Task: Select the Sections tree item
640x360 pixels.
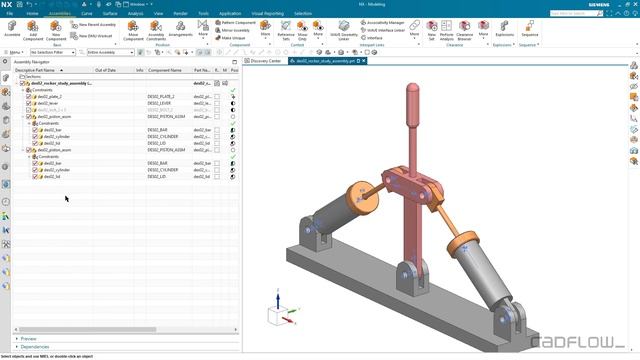Action: click(x=33, y=77)
